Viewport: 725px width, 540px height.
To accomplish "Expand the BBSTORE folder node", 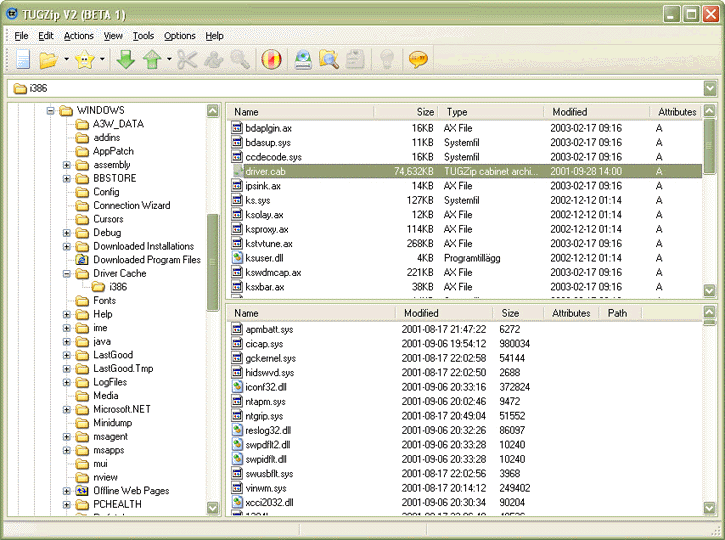I will (x=67, y=178).
